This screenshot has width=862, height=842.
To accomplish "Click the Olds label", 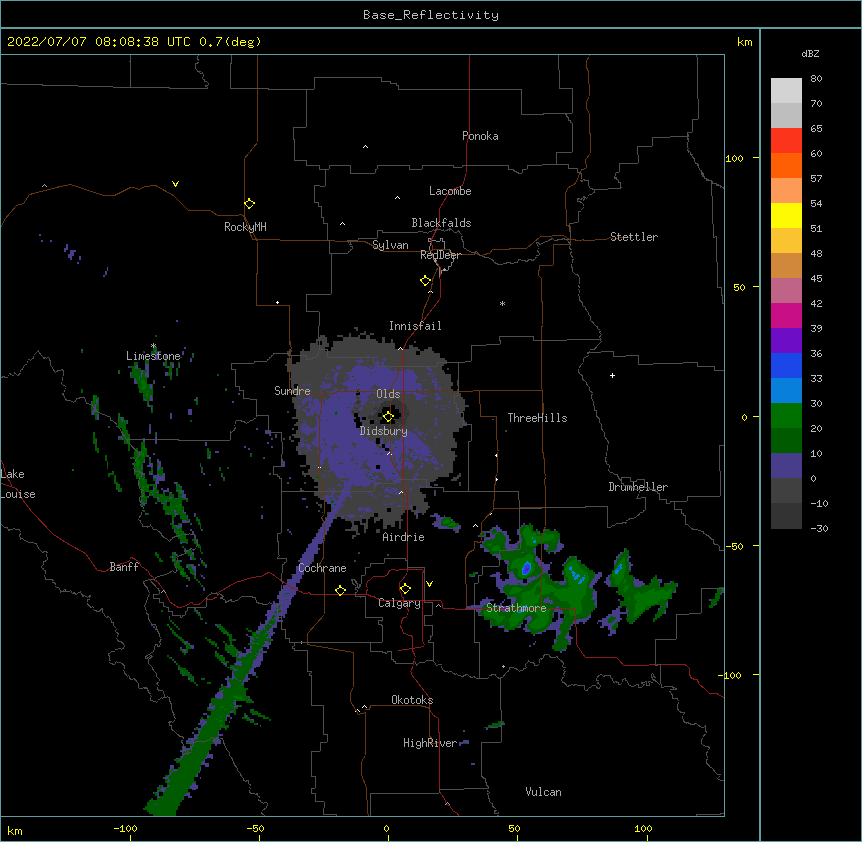I will [388, 394].
